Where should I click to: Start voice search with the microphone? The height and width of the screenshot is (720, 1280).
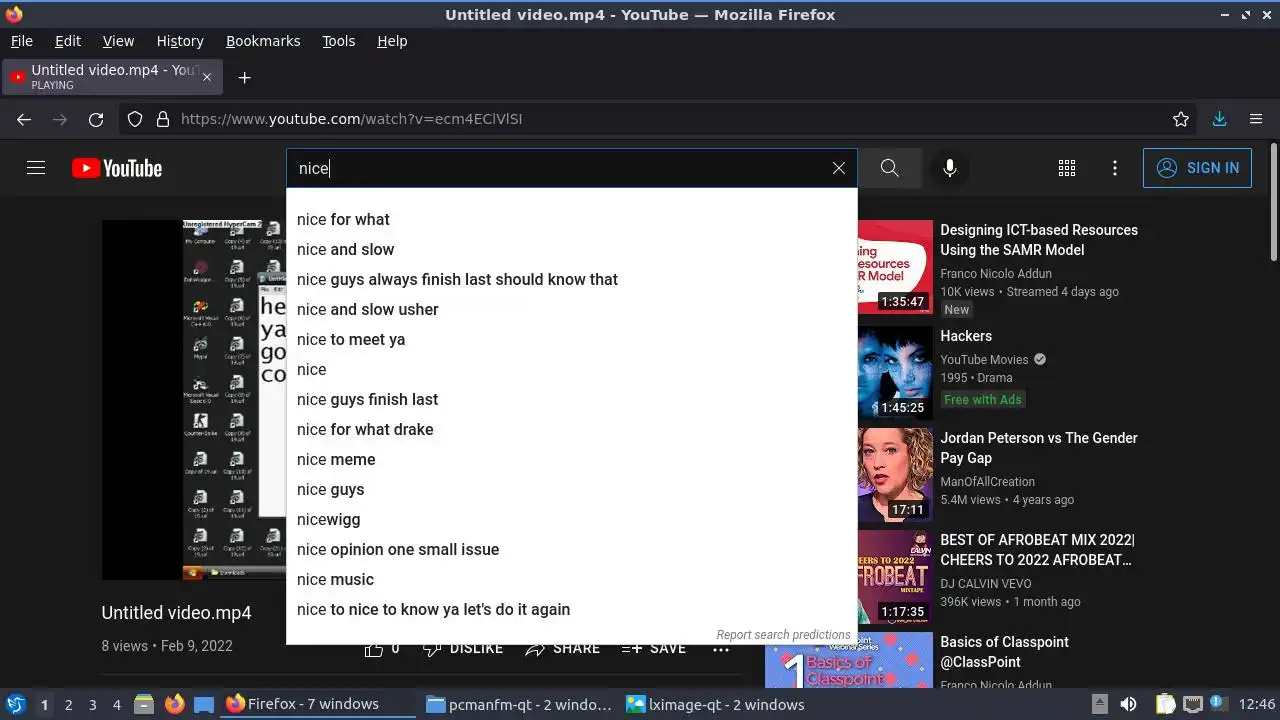[950, 168]
